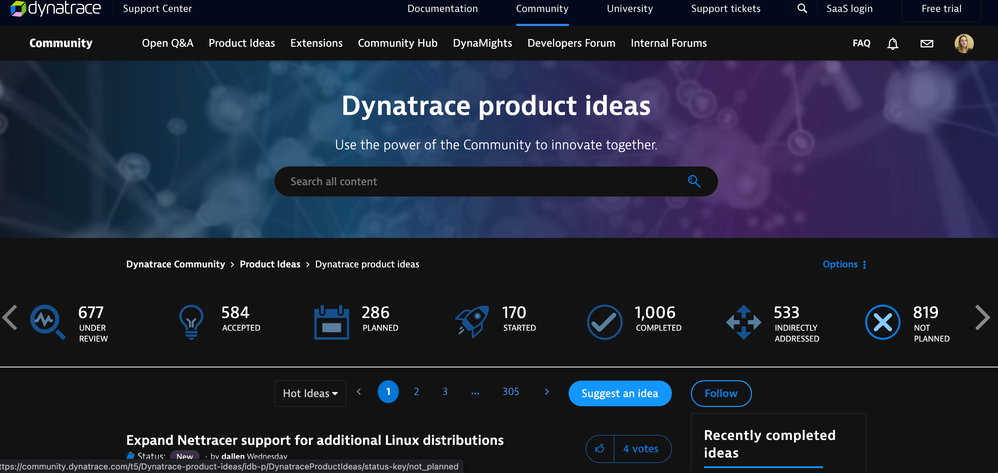The width and height of the screenshot is (998, 473).
Task: Click the Search all content field
Action: (x=480, y=182)
